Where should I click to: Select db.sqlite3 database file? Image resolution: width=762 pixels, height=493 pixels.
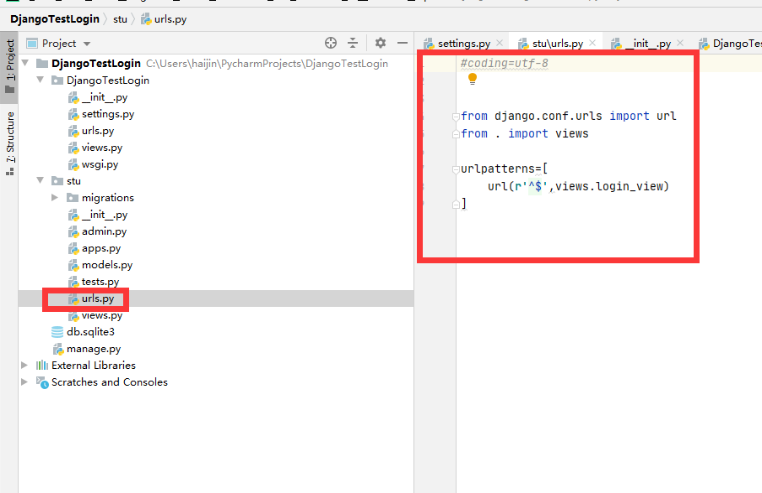pyautogui.click(x=90, y=332)
